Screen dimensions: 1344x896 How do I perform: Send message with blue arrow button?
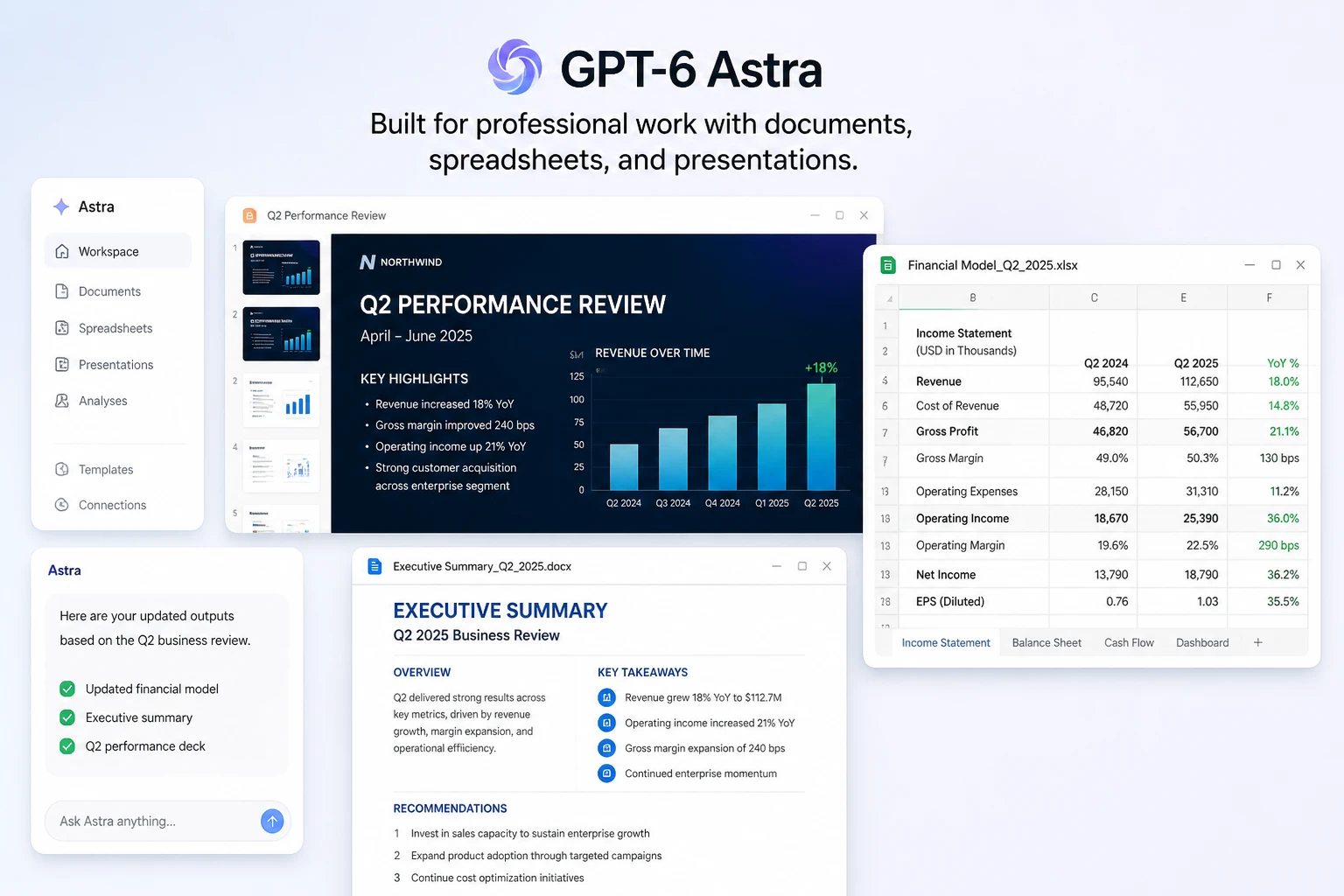[x=272, y=821]
